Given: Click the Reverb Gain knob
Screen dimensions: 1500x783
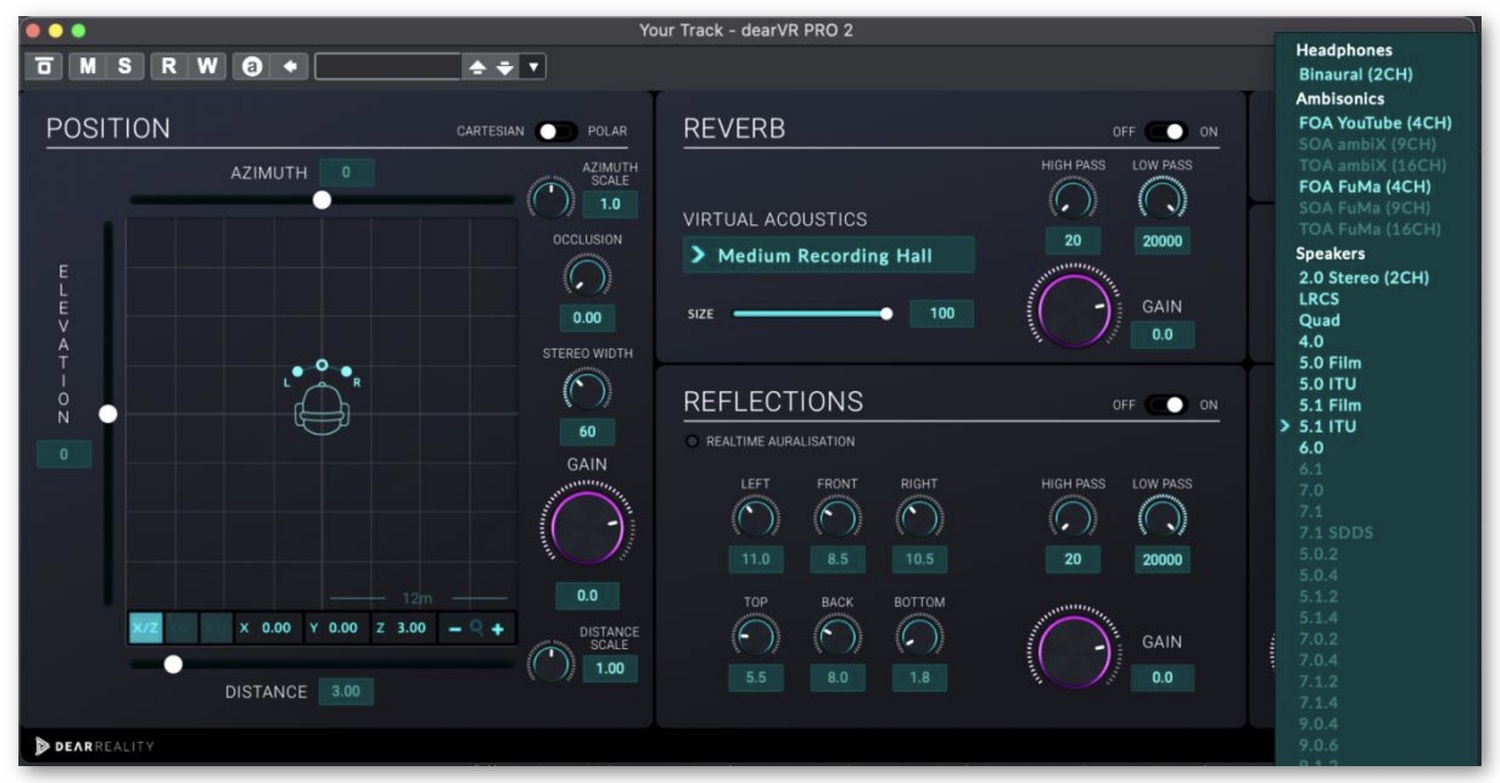Looking at the screenshot, I should [1074, 311].
